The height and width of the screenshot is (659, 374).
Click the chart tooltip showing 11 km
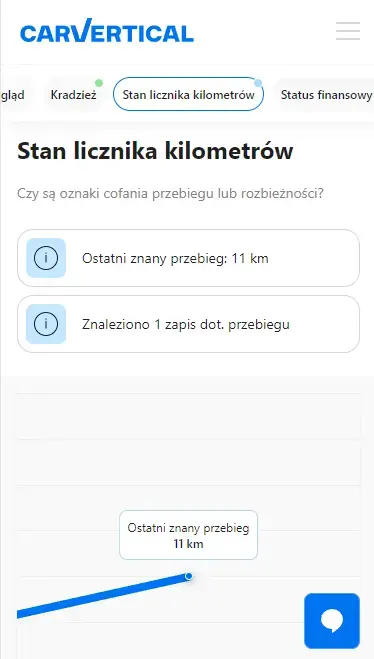[x=188, y=535]
